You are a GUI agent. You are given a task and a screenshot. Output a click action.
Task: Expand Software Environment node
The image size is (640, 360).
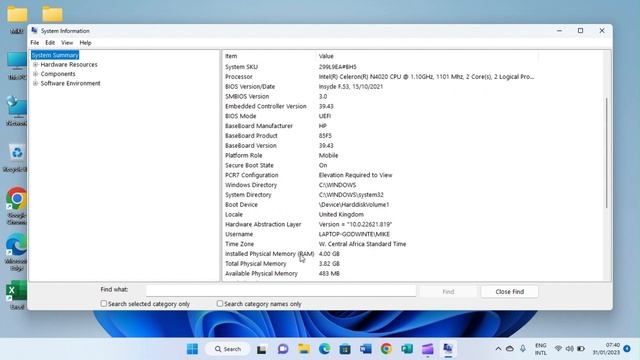[36, 83]
